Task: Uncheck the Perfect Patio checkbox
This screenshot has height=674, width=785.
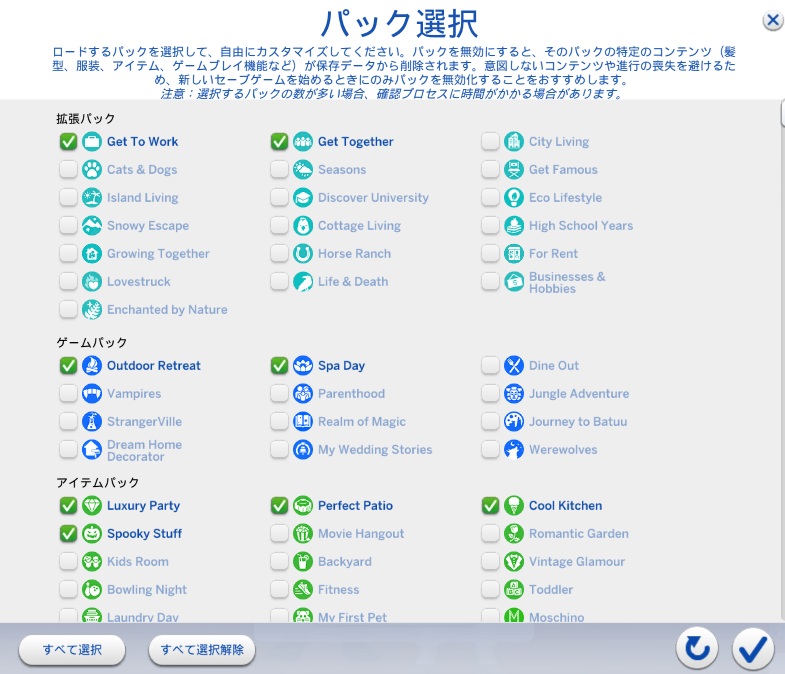Action: coord(279,506)
